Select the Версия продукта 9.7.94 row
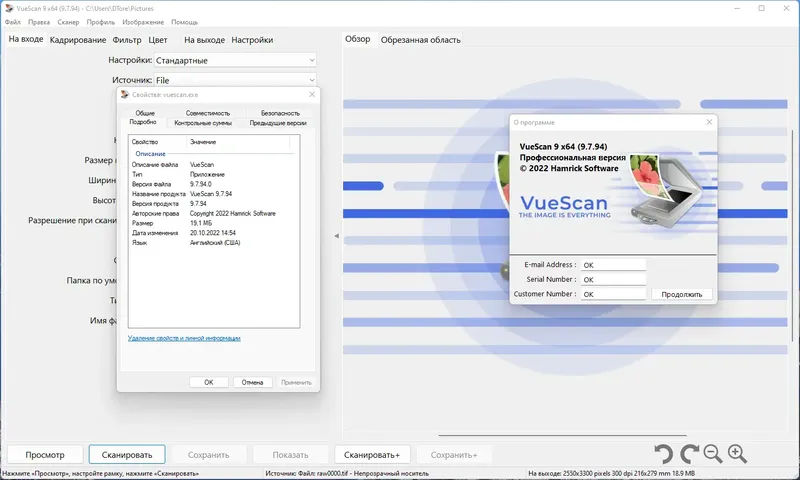 tap(213, 204)
